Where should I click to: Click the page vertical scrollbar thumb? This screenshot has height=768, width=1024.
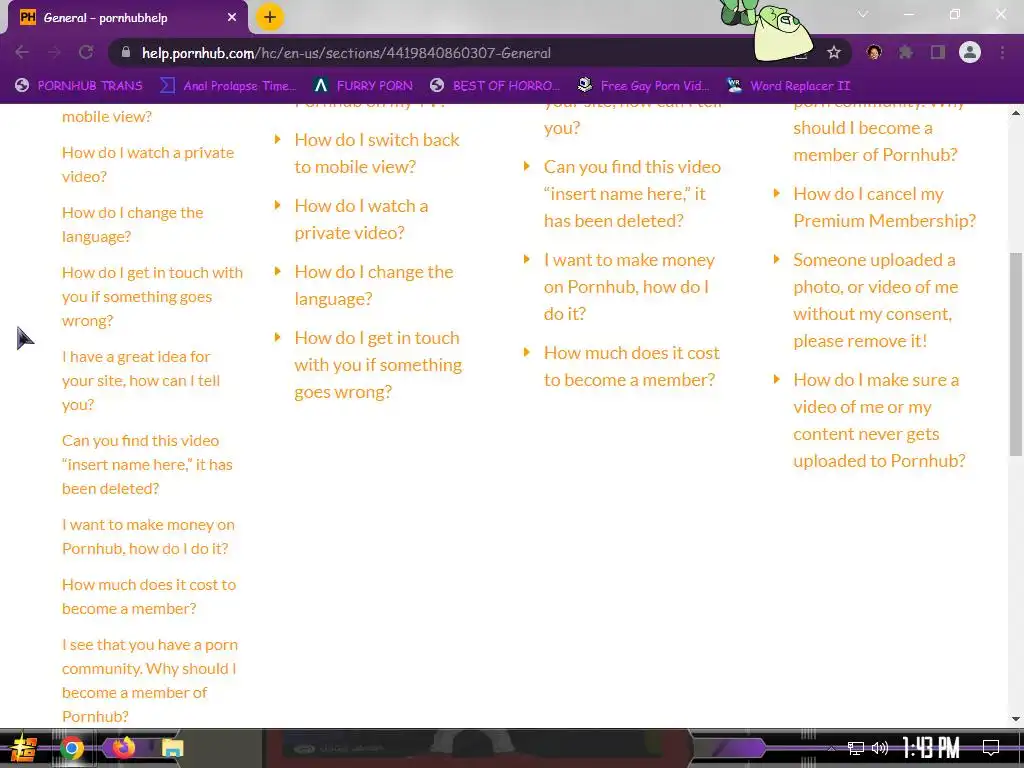1016,355
